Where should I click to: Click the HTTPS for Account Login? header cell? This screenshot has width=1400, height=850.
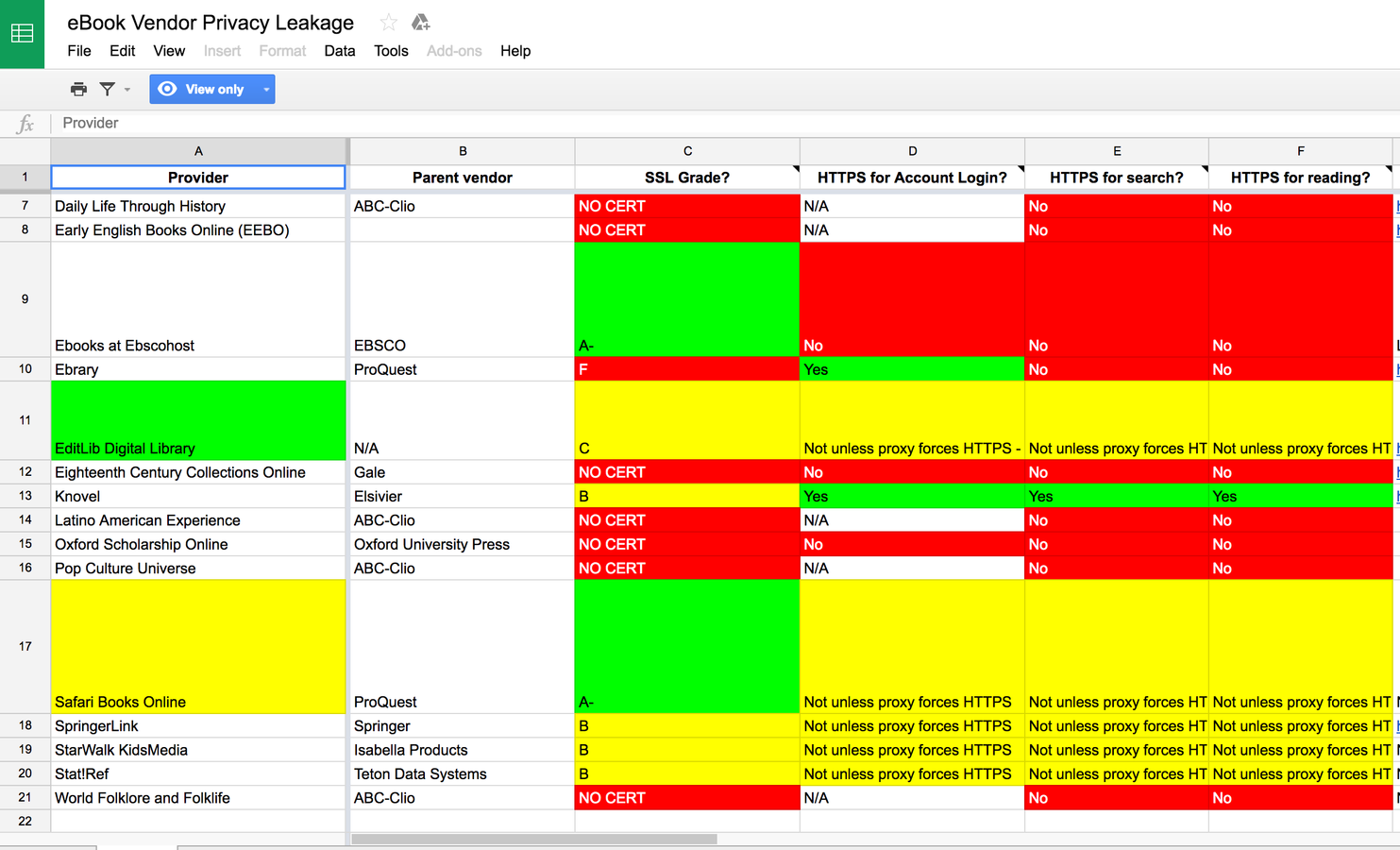(x=912, y=178)
